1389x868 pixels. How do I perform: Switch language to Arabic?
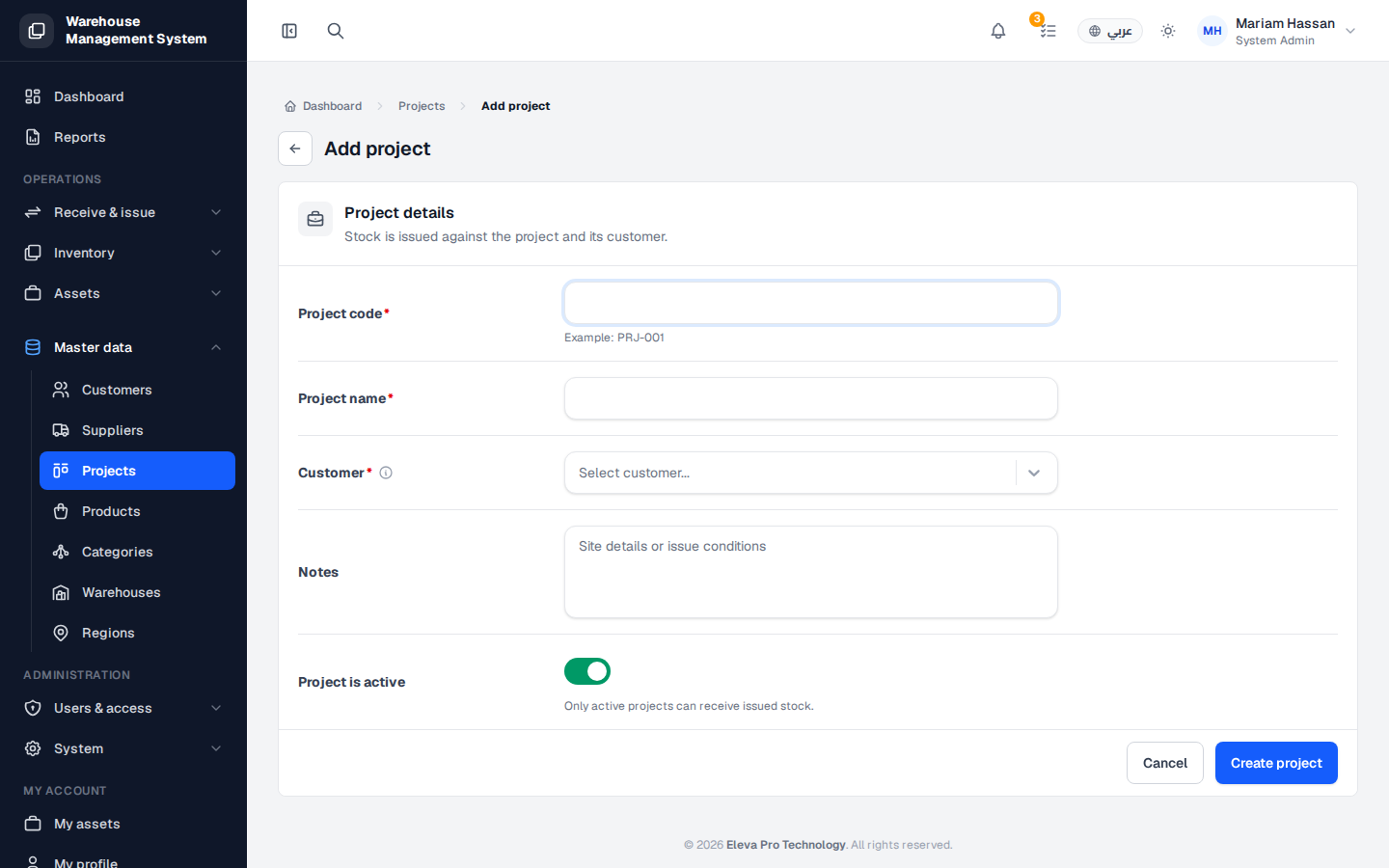coord(1110,31)
